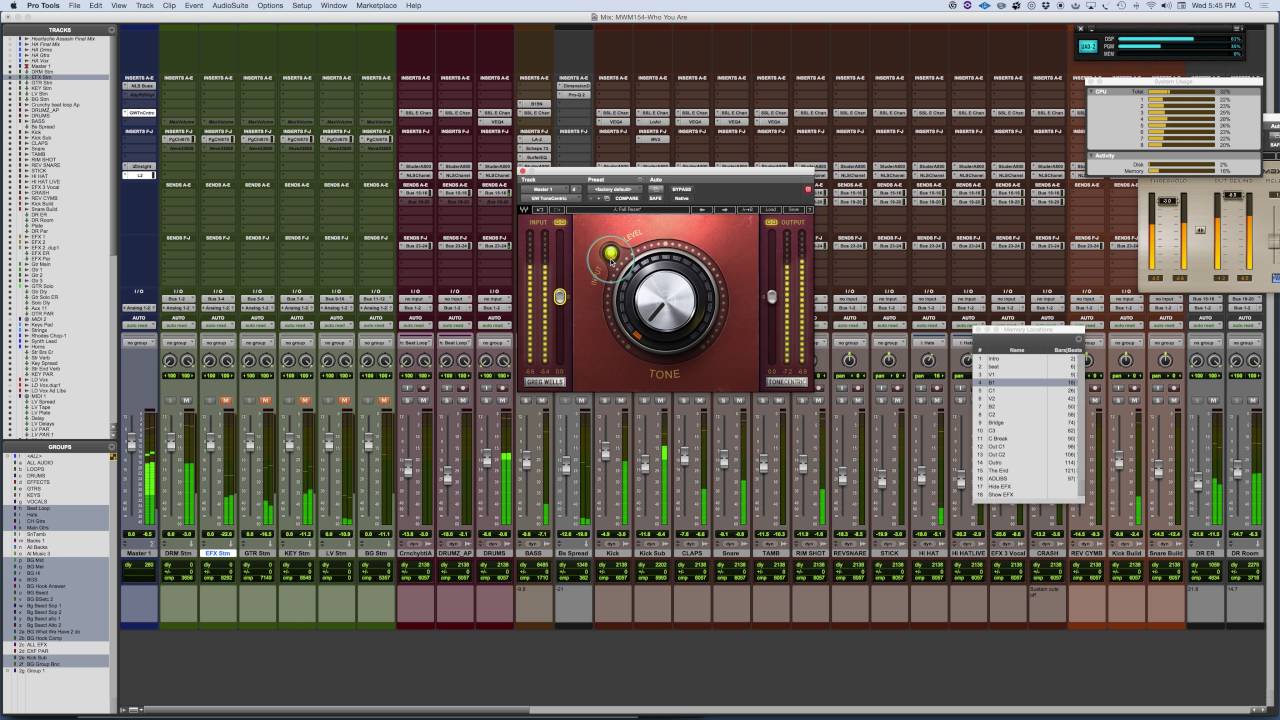This screenshot has height=720, width=1280.
Task: Open the group selector on DRM Stm
Action: pyautogui.click(x=178, y=343)
